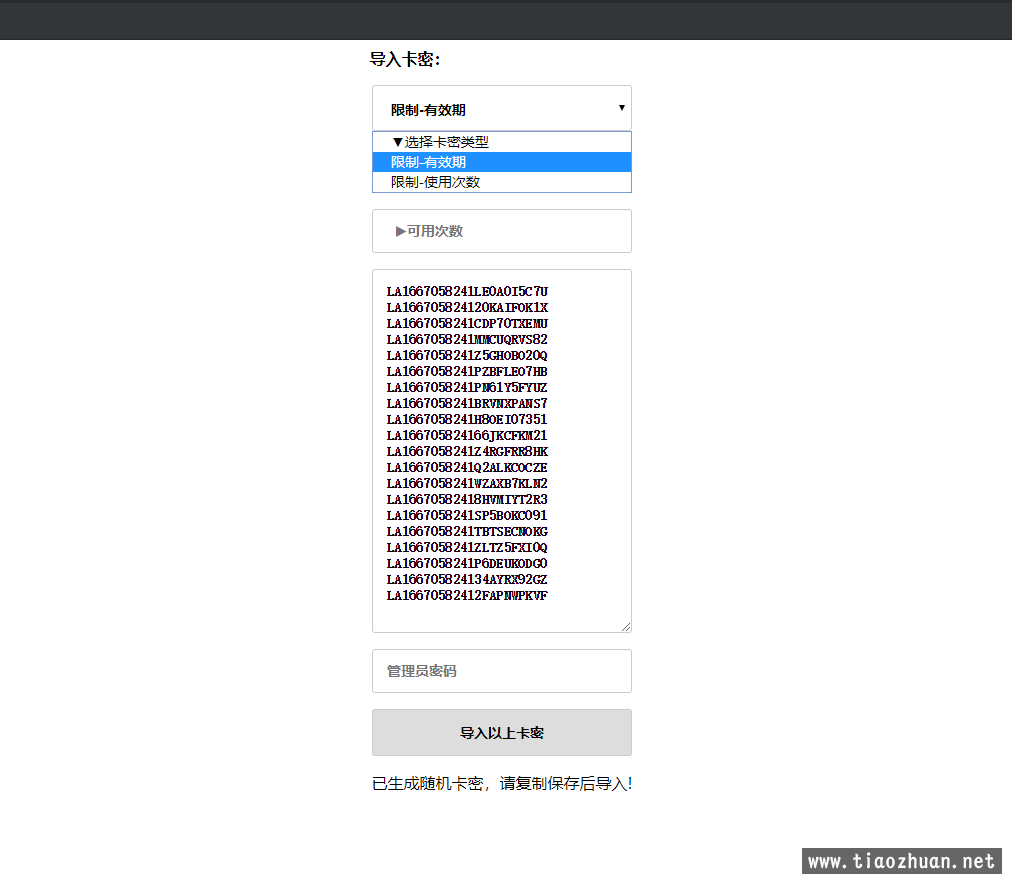Open the card type dropdown arrow
Image resolution: width=1012 pixels, height=879 pixels.
coord(621,108)
